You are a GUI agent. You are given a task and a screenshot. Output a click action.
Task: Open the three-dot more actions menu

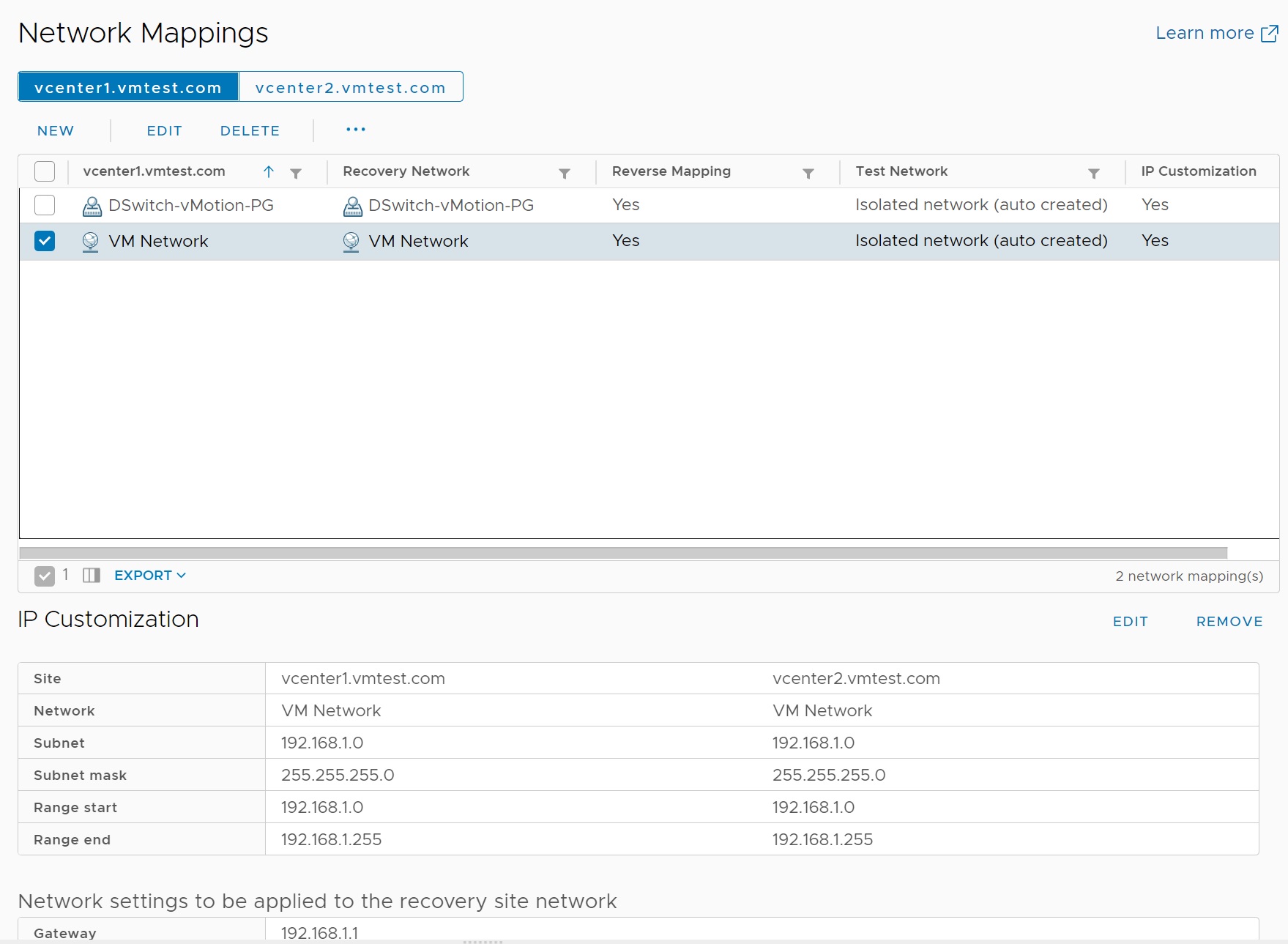tap(356, 130)
